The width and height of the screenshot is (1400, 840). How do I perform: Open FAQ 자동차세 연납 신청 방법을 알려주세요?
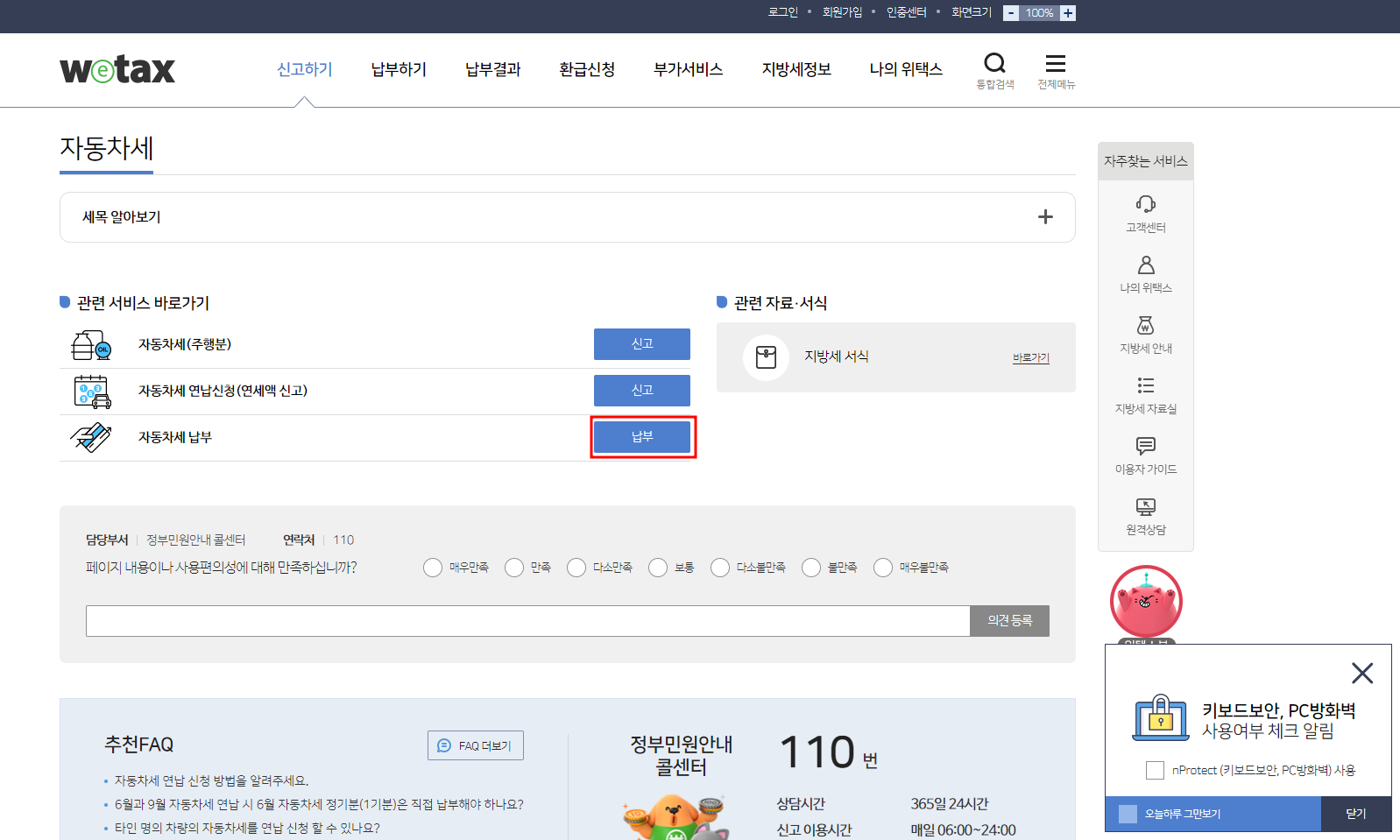211,780
